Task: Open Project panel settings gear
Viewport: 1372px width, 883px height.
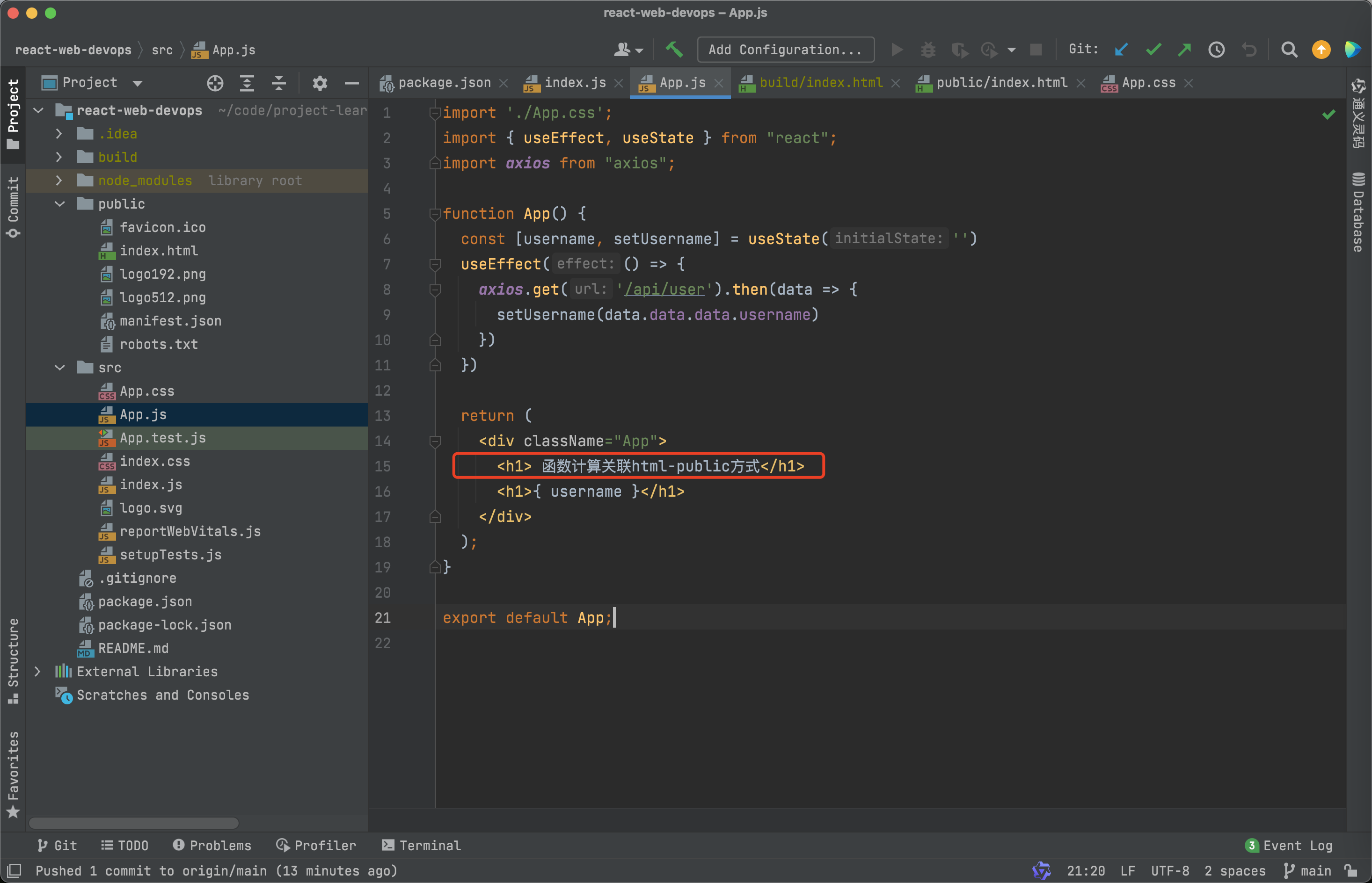Action: [320, 83]
